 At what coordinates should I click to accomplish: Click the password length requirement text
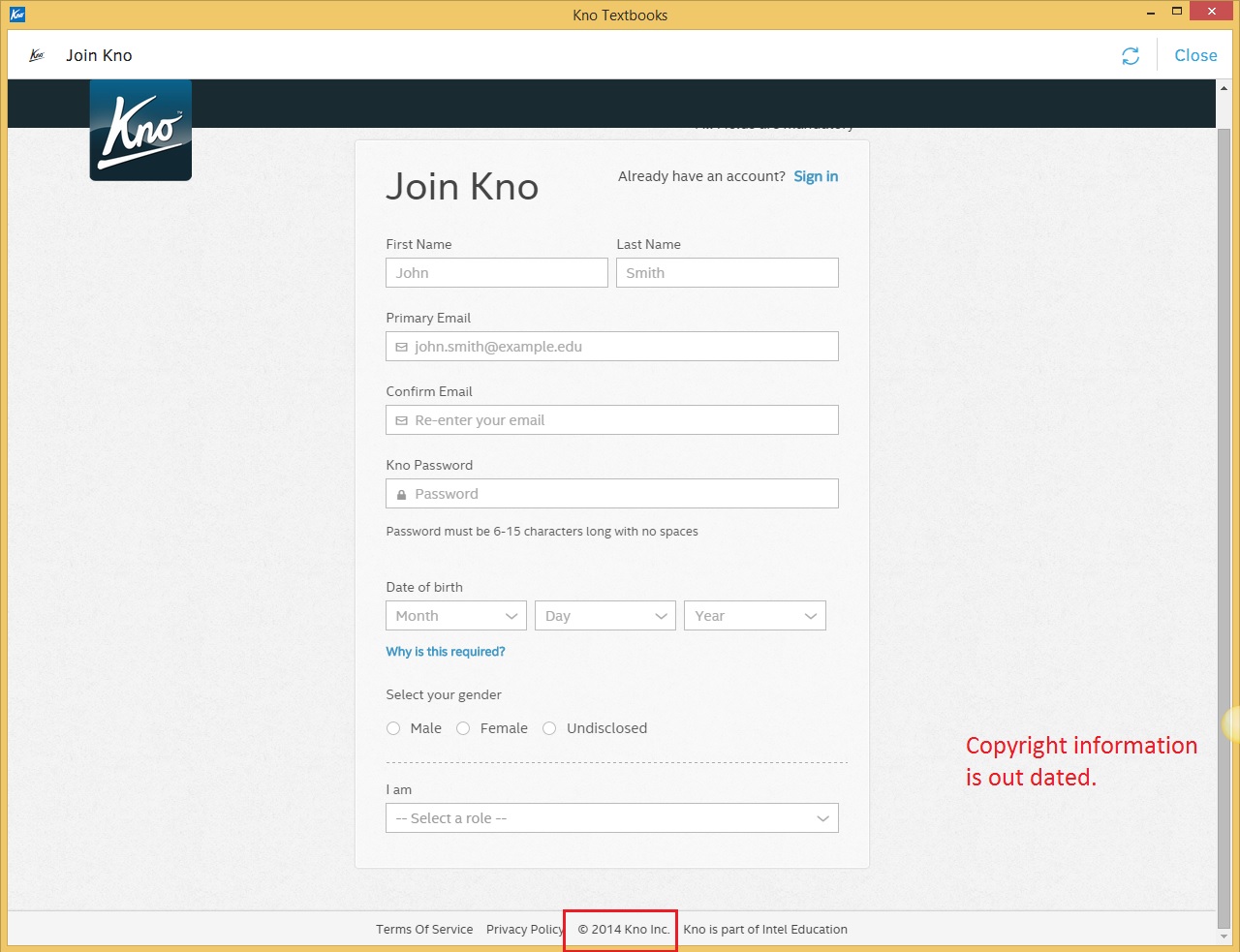542,532
